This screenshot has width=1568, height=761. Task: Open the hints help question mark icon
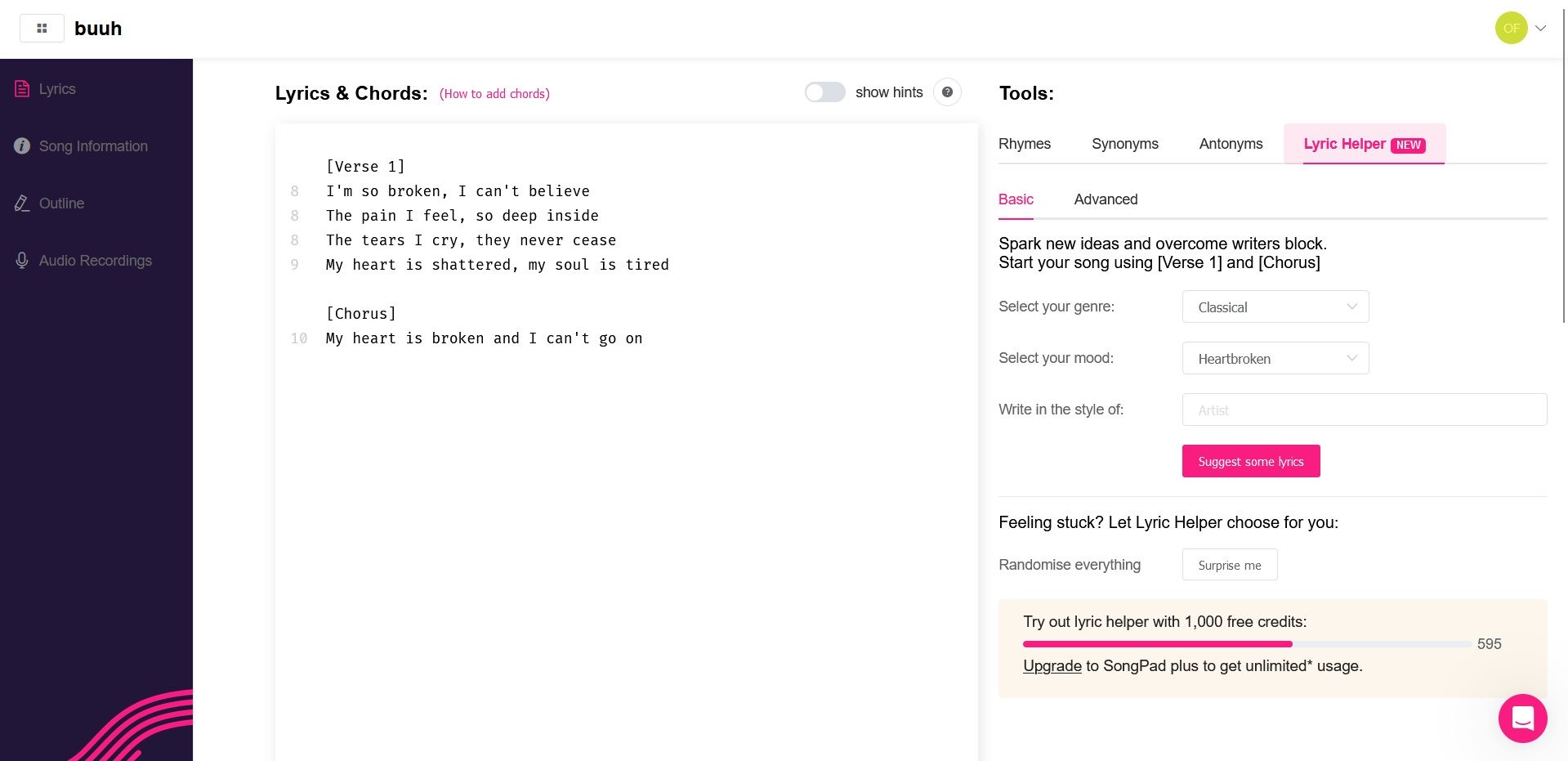pyautogui.click(x=947, y=92)
